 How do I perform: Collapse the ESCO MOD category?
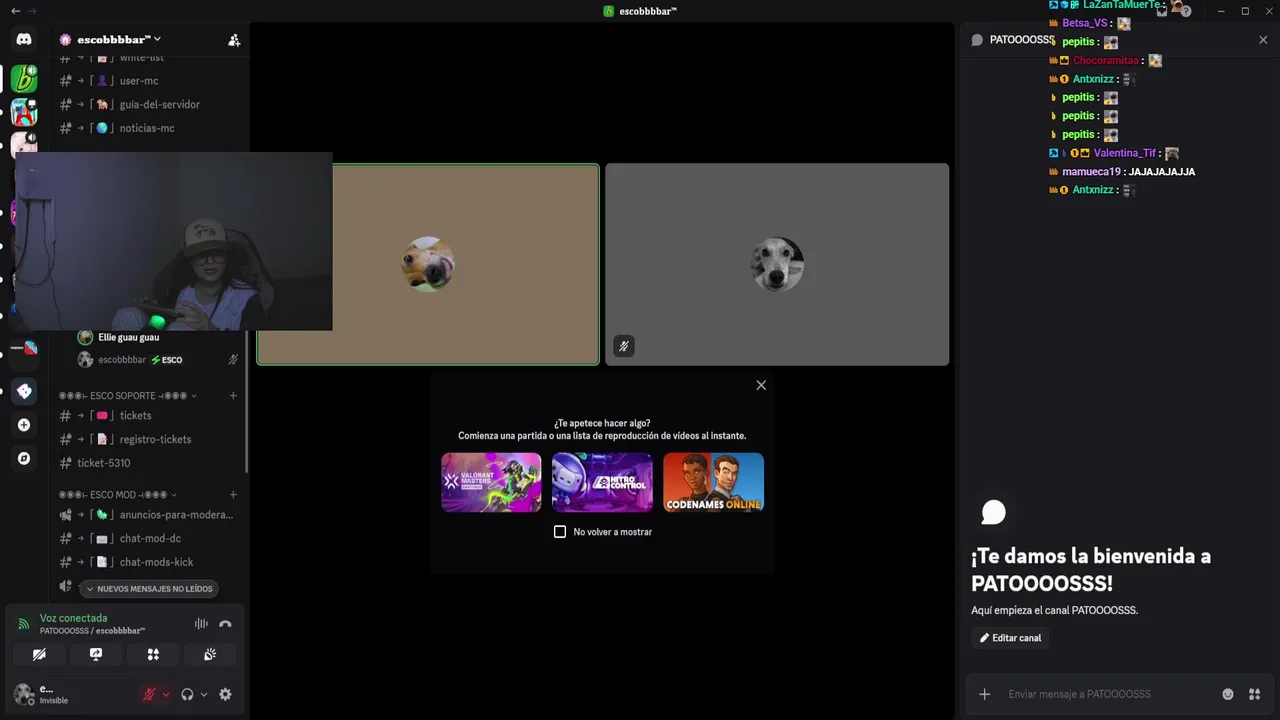(x=118, y=494)
